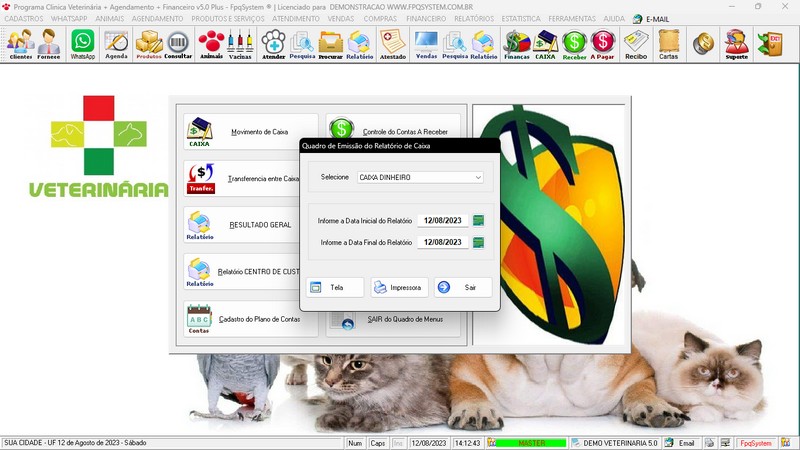Open calendar picker for Data Final
The width and height of the screenshot is (800, 450).
point(478,242)
